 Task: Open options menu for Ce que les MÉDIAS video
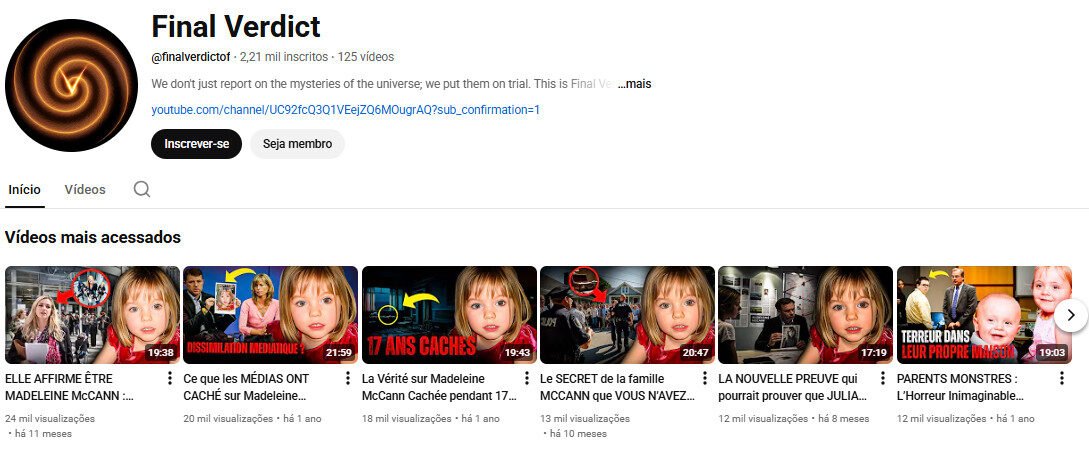coord(348,379)
